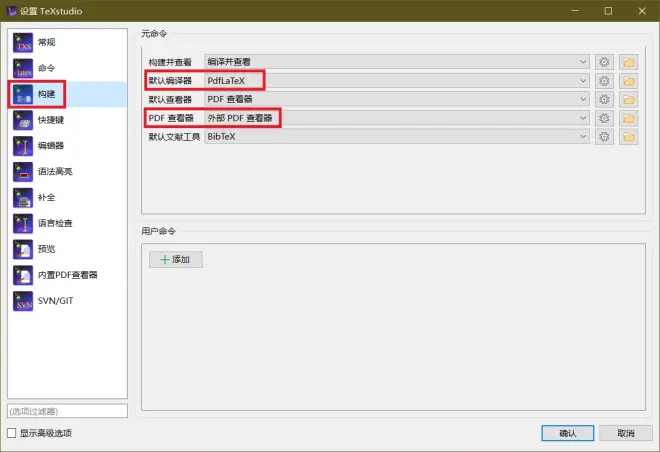This screenshot has height=452, width=660.
Task: Click the 默认文献工具 row label
Action: 174,137
